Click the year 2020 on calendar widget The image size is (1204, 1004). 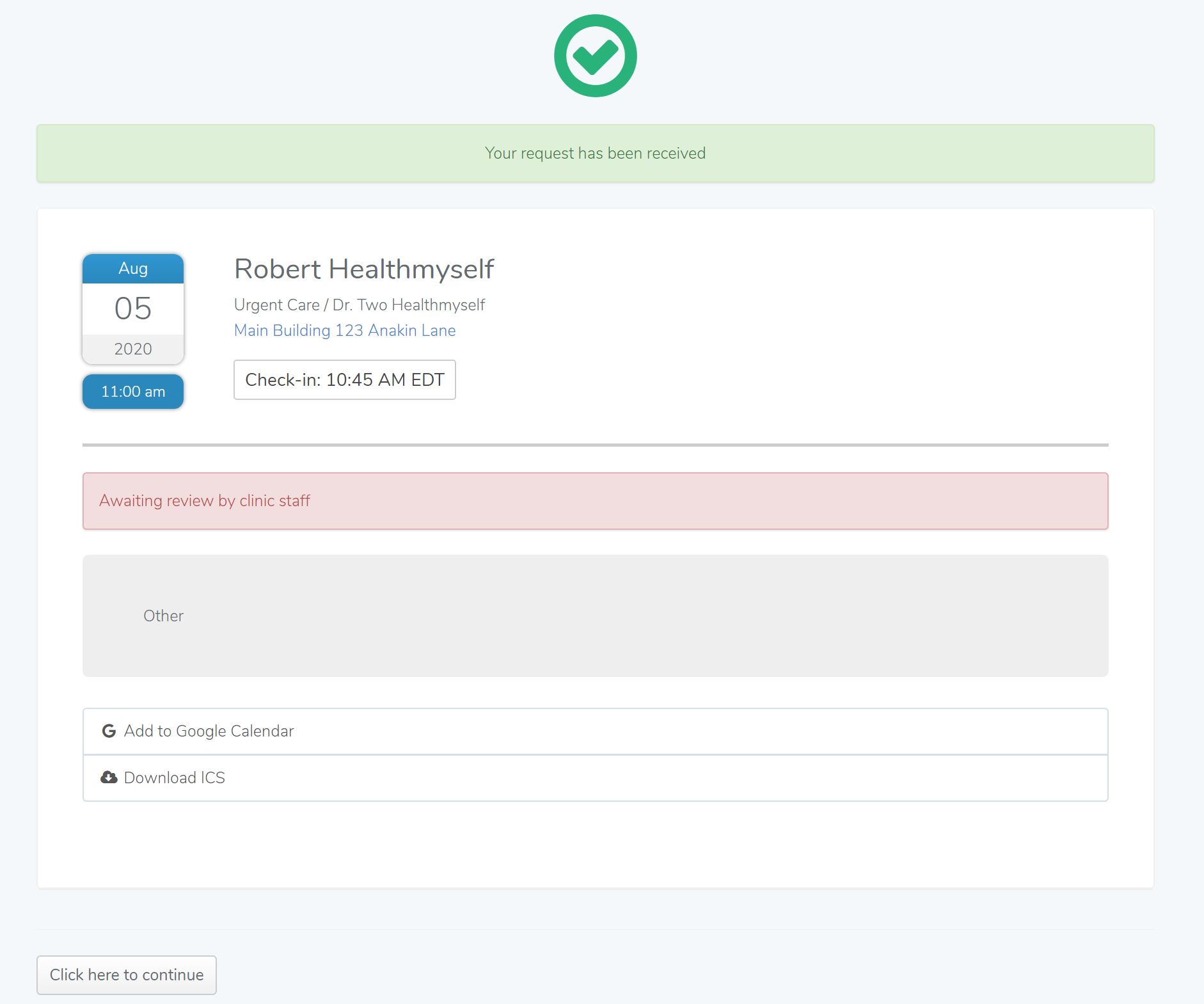133,349
